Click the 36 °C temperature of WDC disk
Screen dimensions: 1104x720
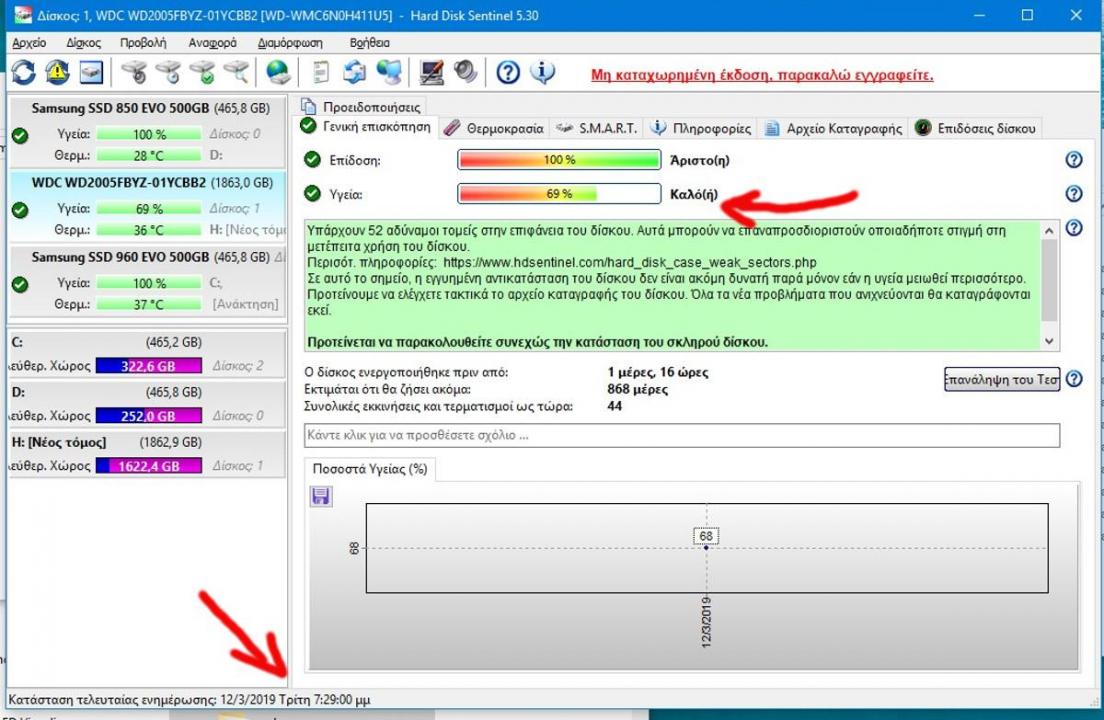coord(149,230)
